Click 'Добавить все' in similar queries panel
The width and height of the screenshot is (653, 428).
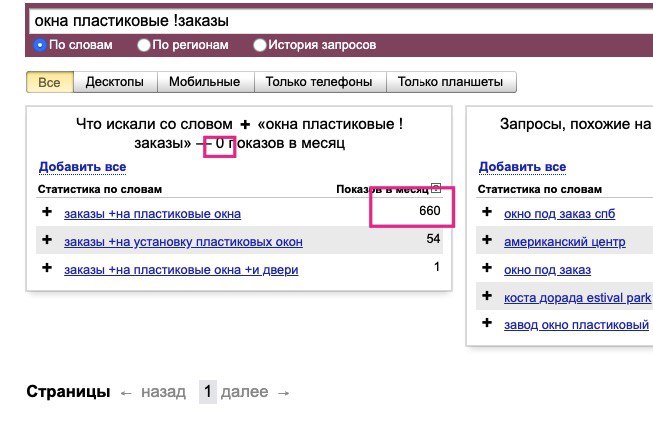pos(522,167)
